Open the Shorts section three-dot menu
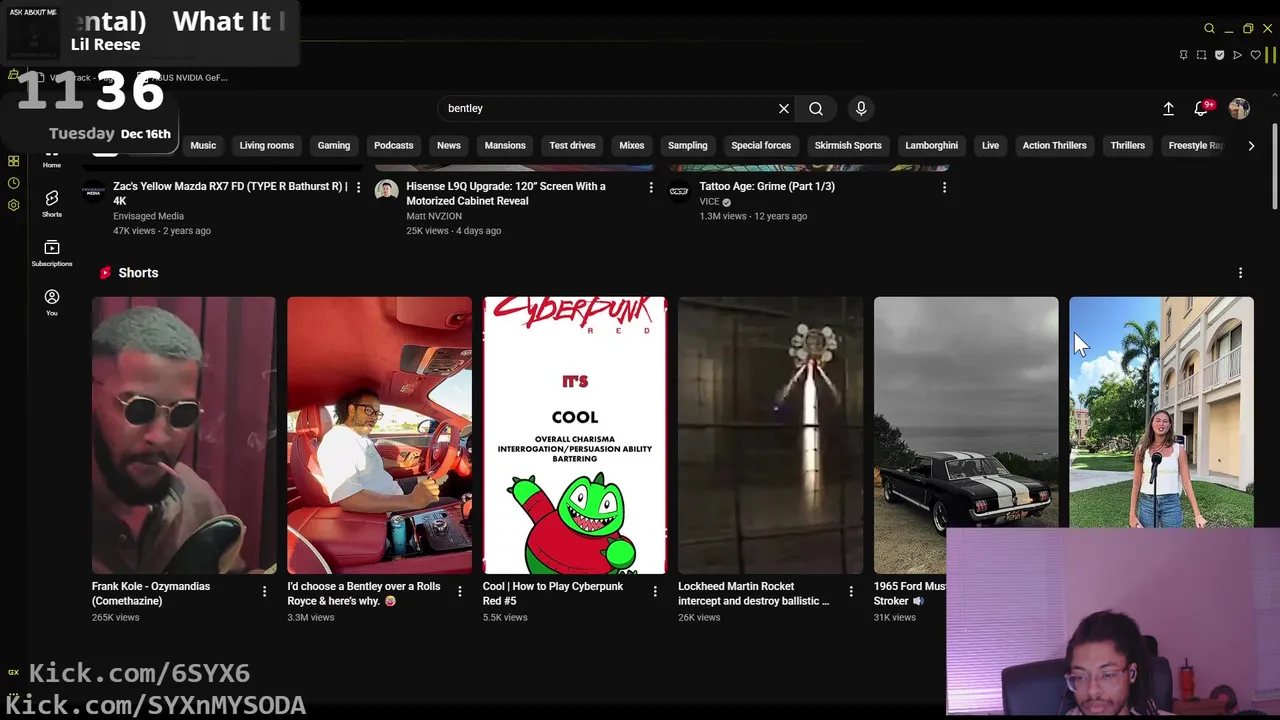This screenshot has width=1280, height=720. pyautogui.click(x=1240, y=273)
